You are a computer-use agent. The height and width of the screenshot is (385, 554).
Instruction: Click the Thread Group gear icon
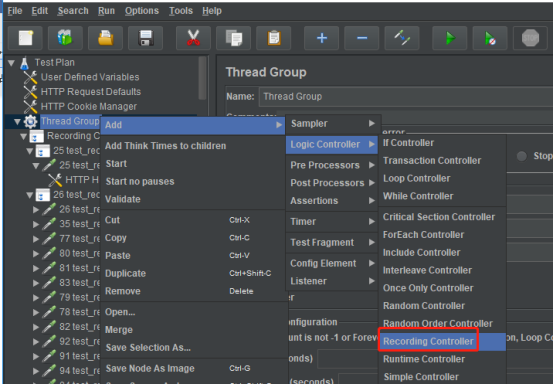point(30,122)
